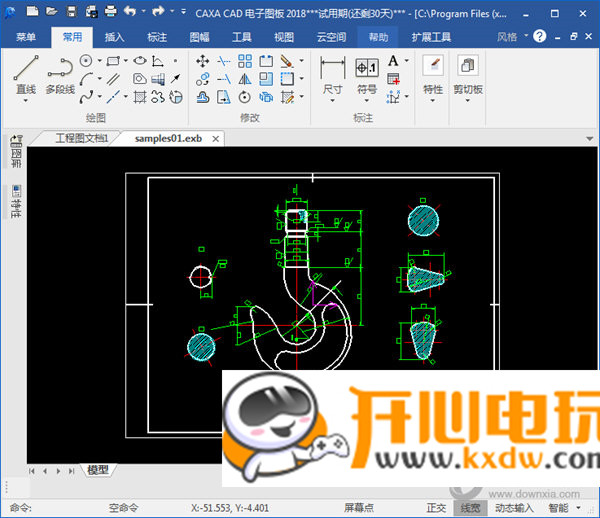Select the 直线 line drawing tool
Viewport: 600px width, 518px height.
[26, 75]
